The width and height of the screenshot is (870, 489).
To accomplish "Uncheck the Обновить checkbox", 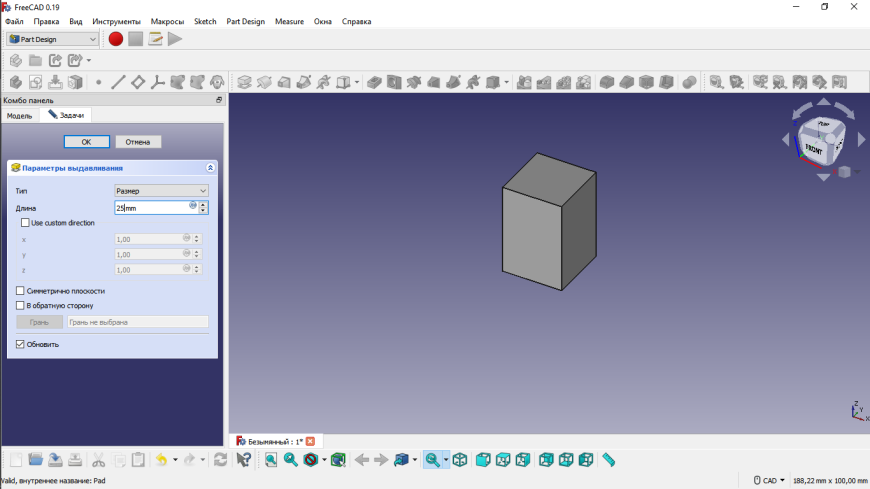I will [x=21, y=344].
